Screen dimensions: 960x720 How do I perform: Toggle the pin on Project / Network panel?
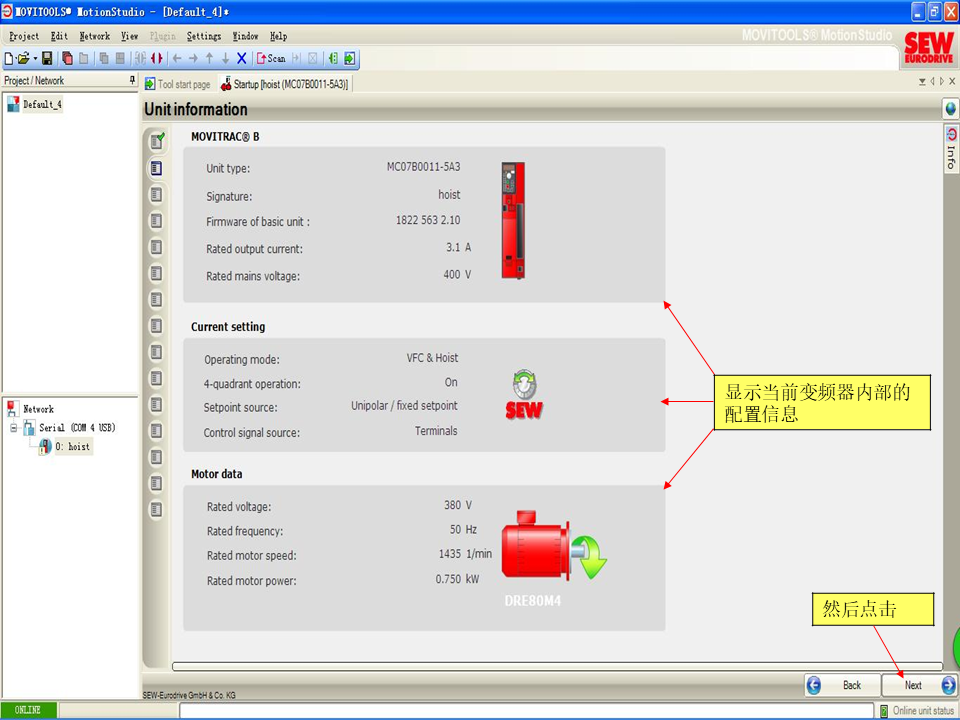[132, 80]
